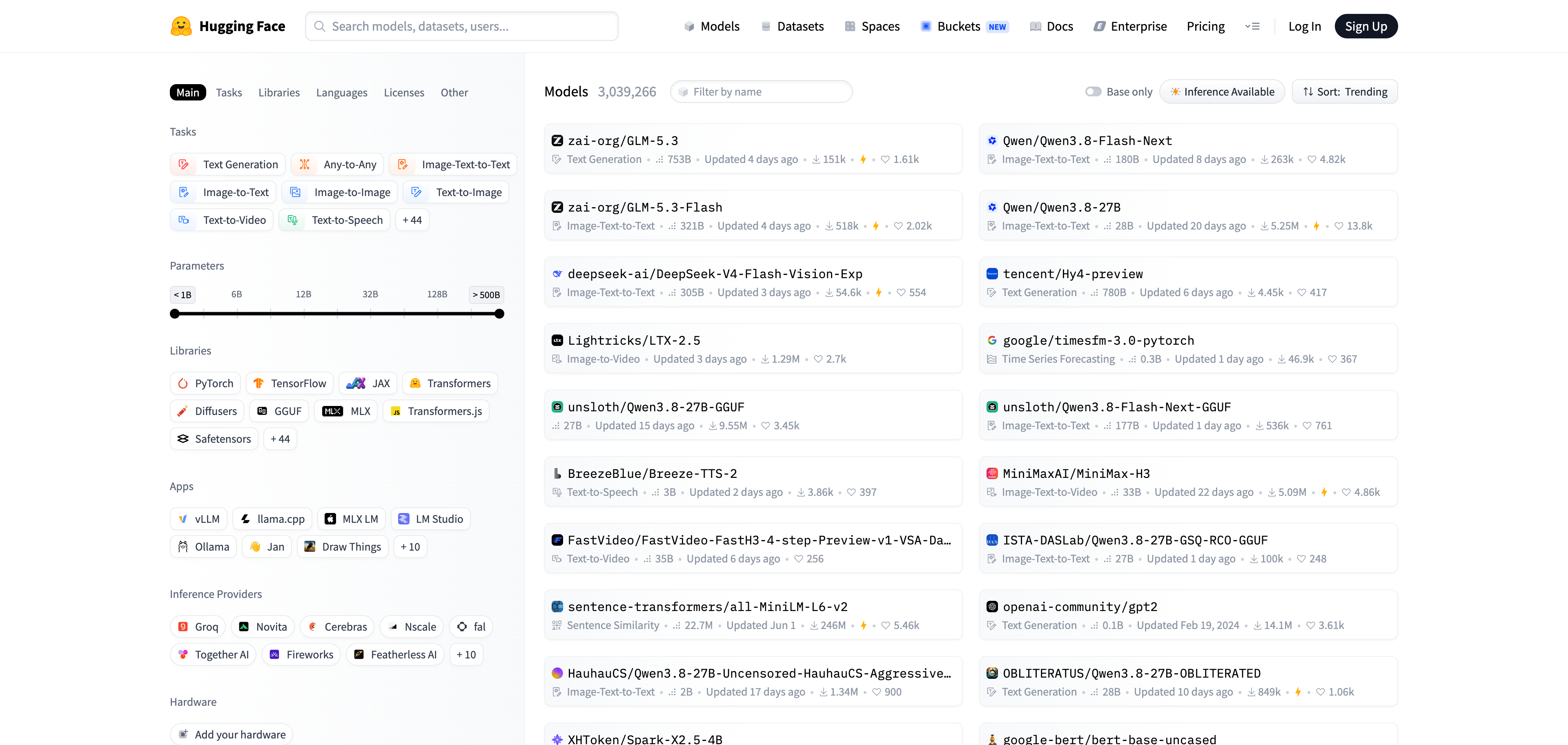The height and width of the screenshot is (745, 1568).
Task: Switch to the Other filter tab
Action: (x=454, y=93)
